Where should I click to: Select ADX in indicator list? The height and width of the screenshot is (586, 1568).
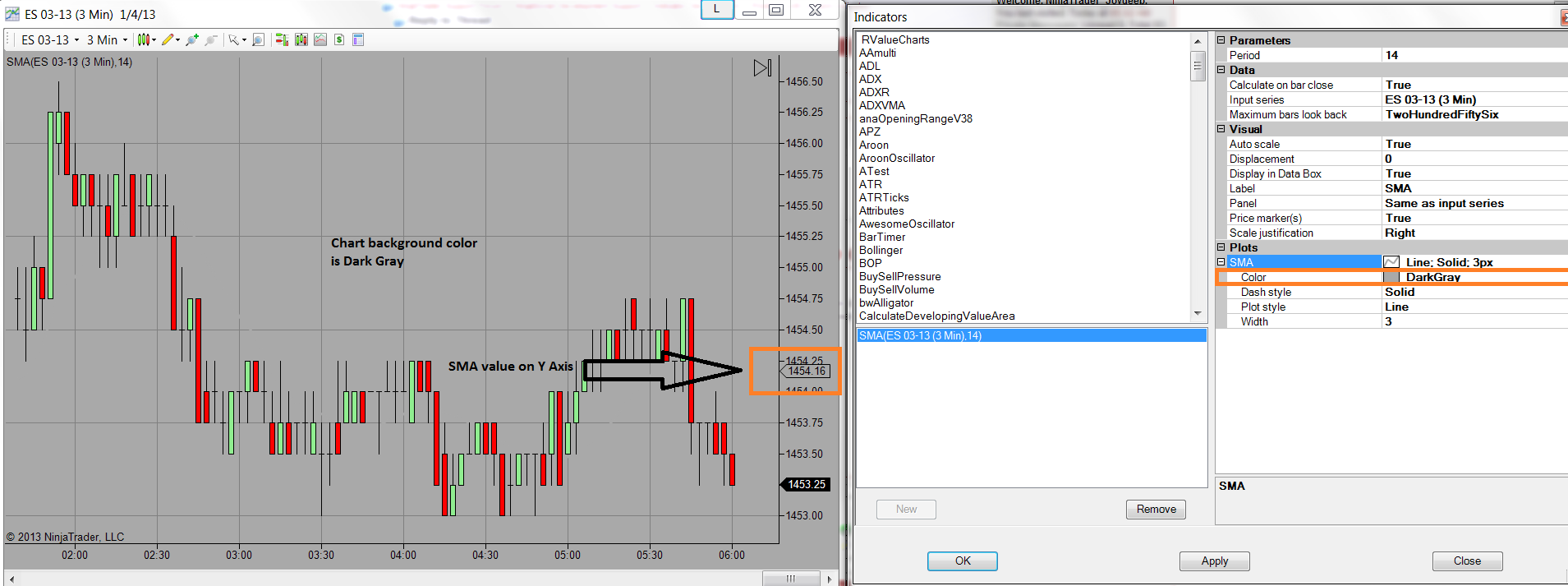(870, 79)
